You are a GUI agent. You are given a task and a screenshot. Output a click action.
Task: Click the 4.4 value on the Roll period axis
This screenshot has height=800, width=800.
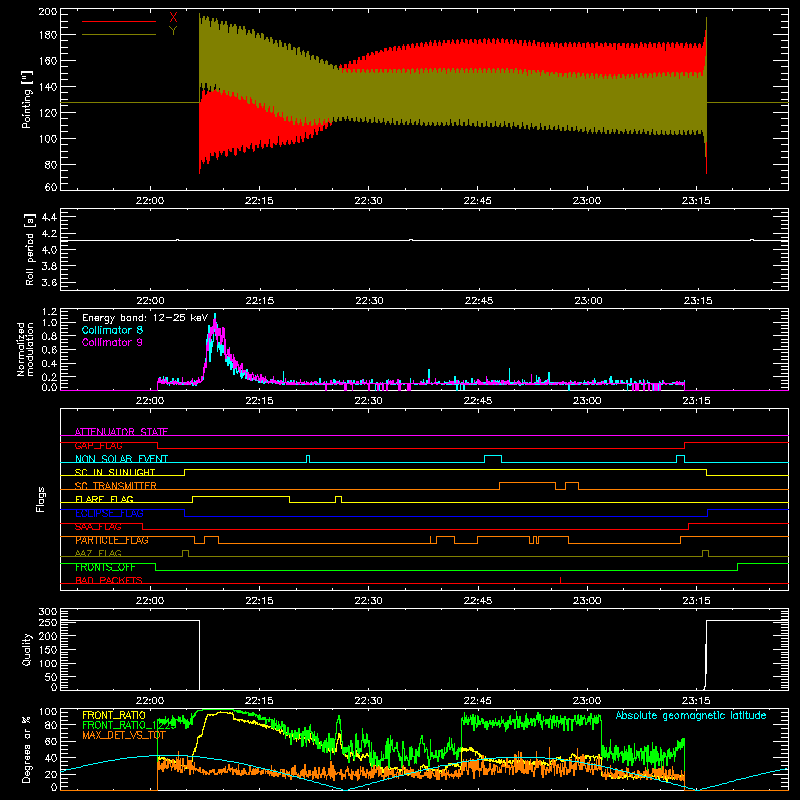pos(49,217)
